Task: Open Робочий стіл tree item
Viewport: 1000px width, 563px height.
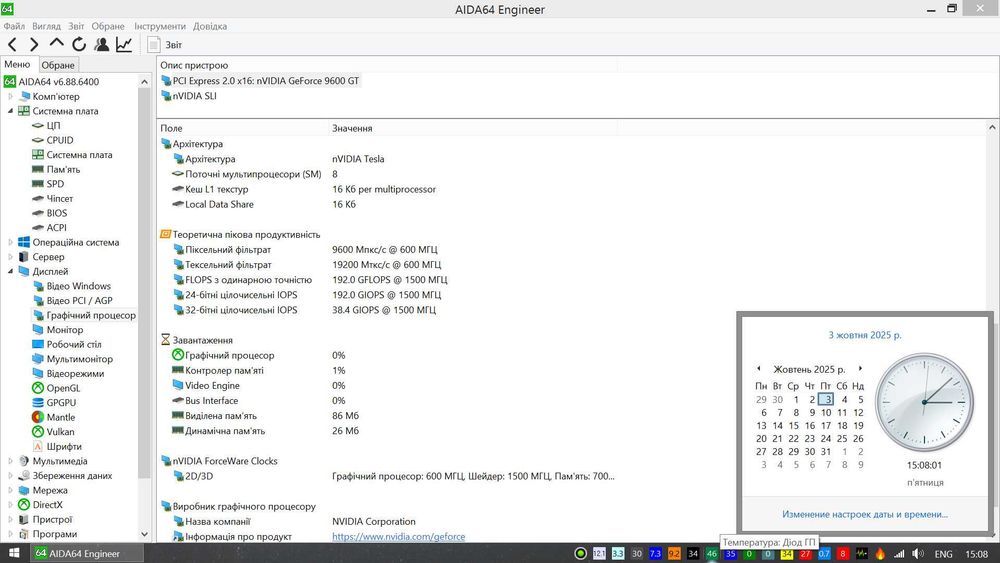Action: pyautogui.click(x=73, y=344)
